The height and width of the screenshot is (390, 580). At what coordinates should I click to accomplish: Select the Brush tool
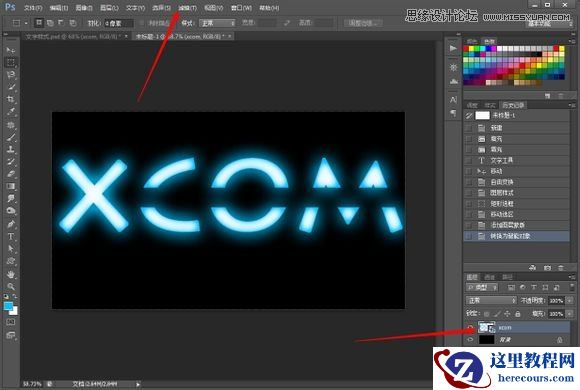(x=11, y=137)
